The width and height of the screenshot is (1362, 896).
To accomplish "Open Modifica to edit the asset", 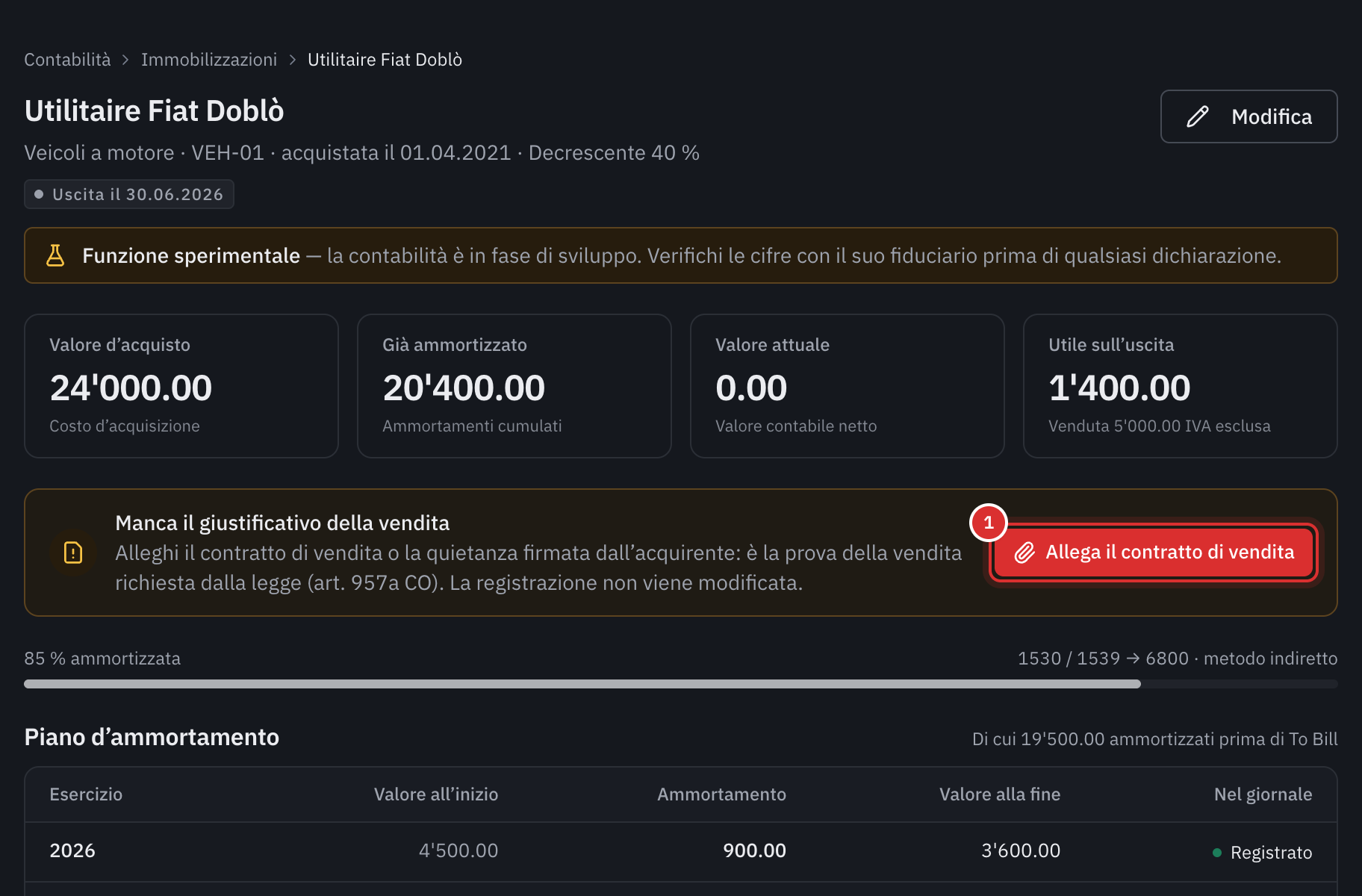I will (x=1248, y=116).
